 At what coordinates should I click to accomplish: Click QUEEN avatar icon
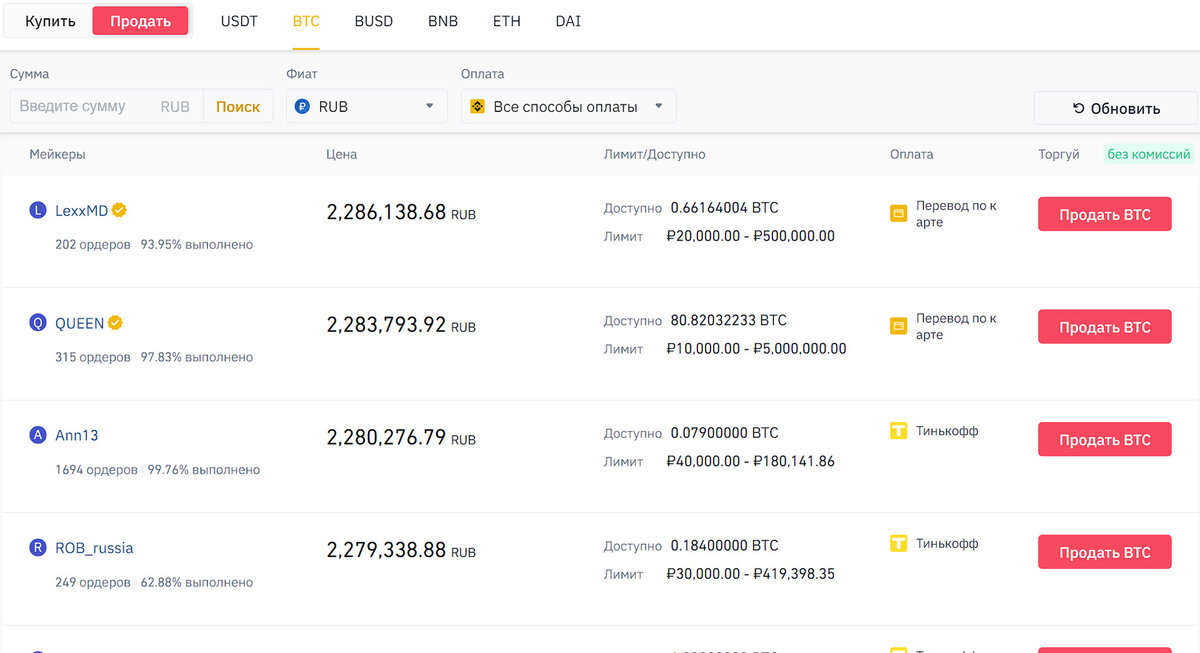point(38,323)
